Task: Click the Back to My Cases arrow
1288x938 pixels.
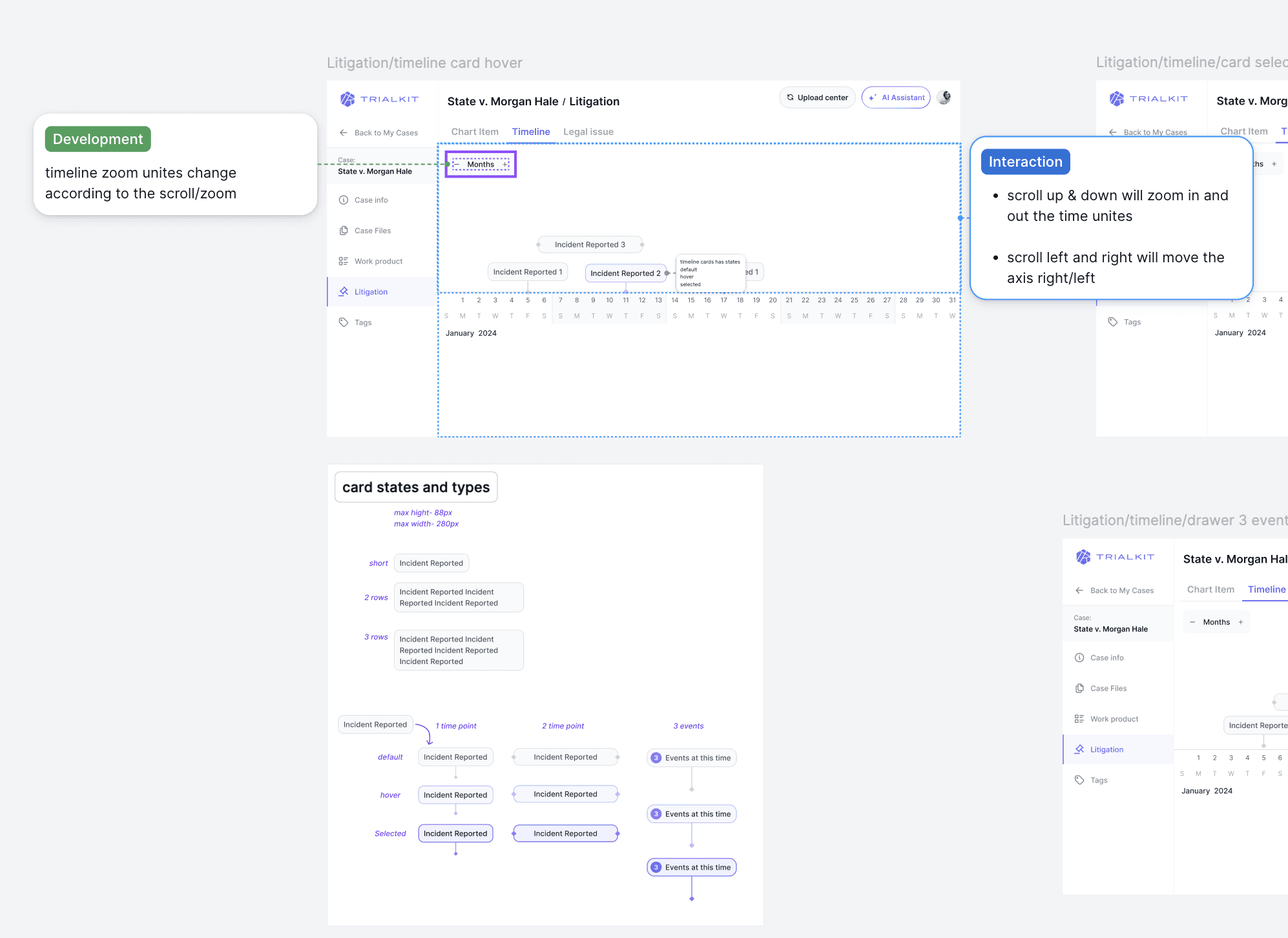Action: (344, 132)
